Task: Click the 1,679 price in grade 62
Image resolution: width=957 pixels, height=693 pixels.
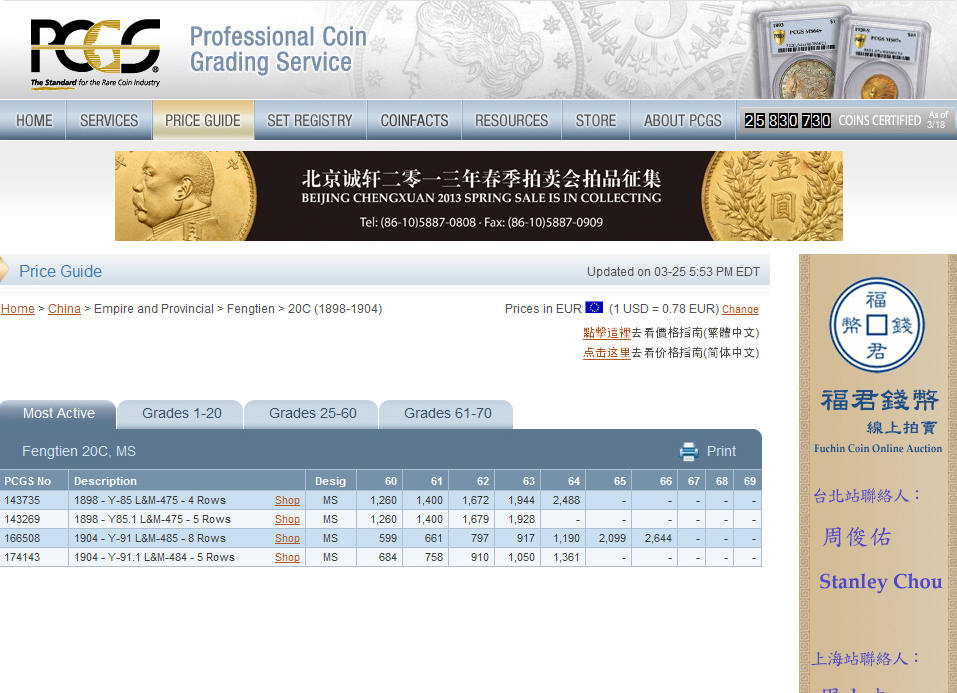Action: [475, 520]
